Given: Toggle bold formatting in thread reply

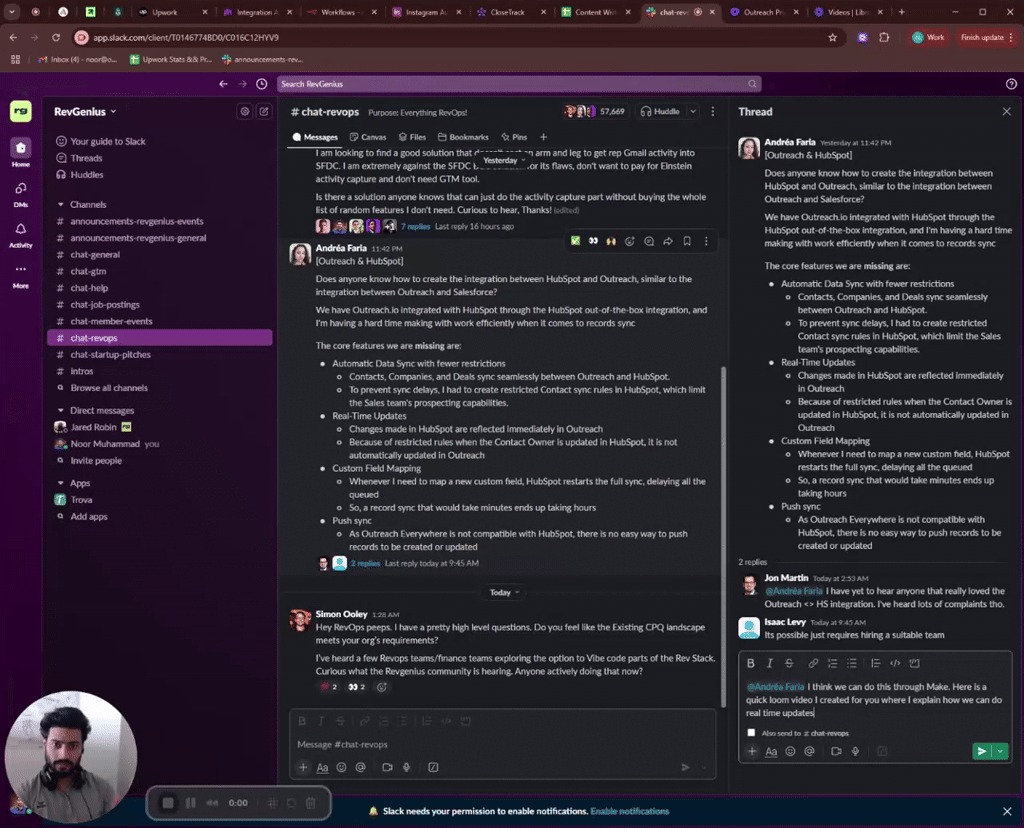Looking at the screenshot, I should (751, 663).
